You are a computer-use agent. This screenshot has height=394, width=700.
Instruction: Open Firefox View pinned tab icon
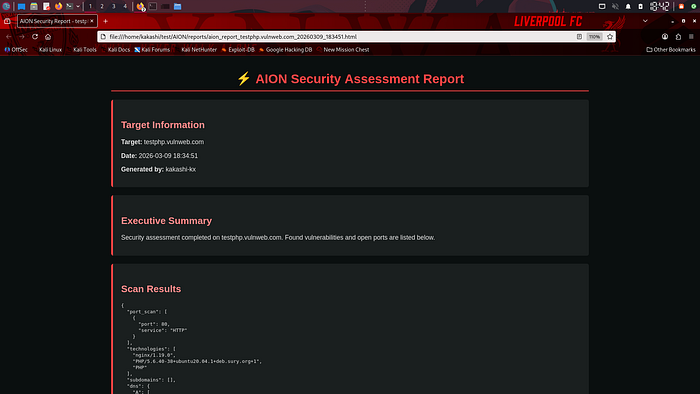pos(7,21)
